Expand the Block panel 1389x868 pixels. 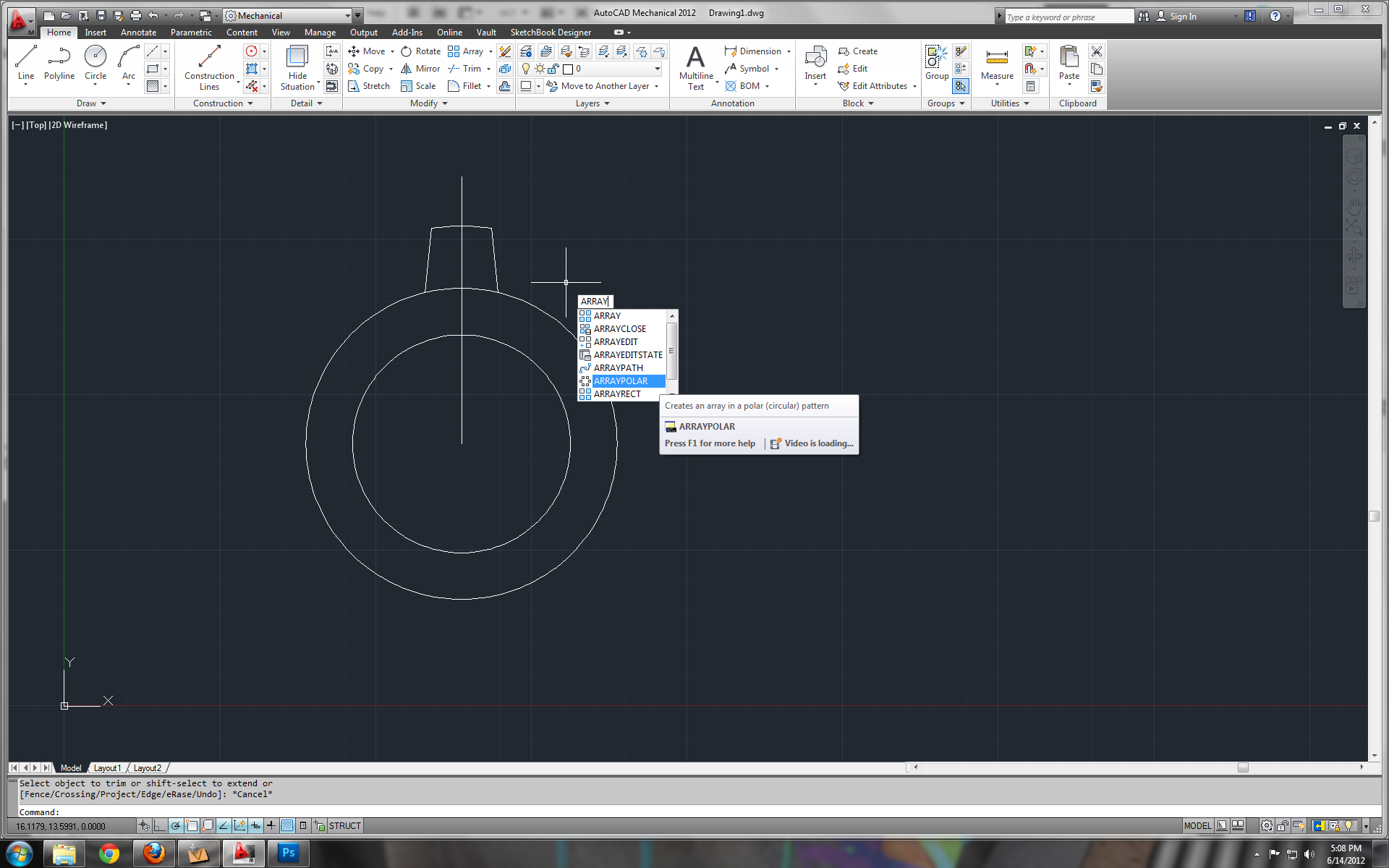(858, 103)
